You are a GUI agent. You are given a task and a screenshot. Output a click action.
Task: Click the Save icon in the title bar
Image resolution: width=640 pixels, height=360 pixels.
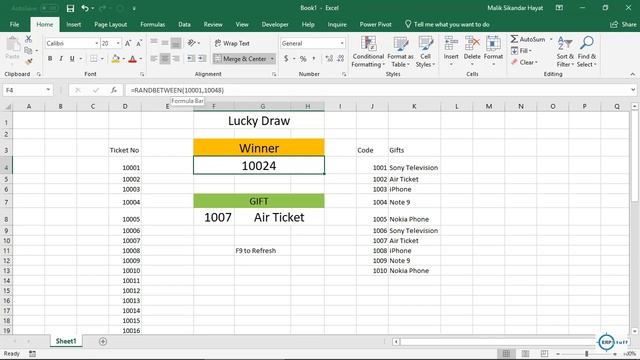coord(70,8)
